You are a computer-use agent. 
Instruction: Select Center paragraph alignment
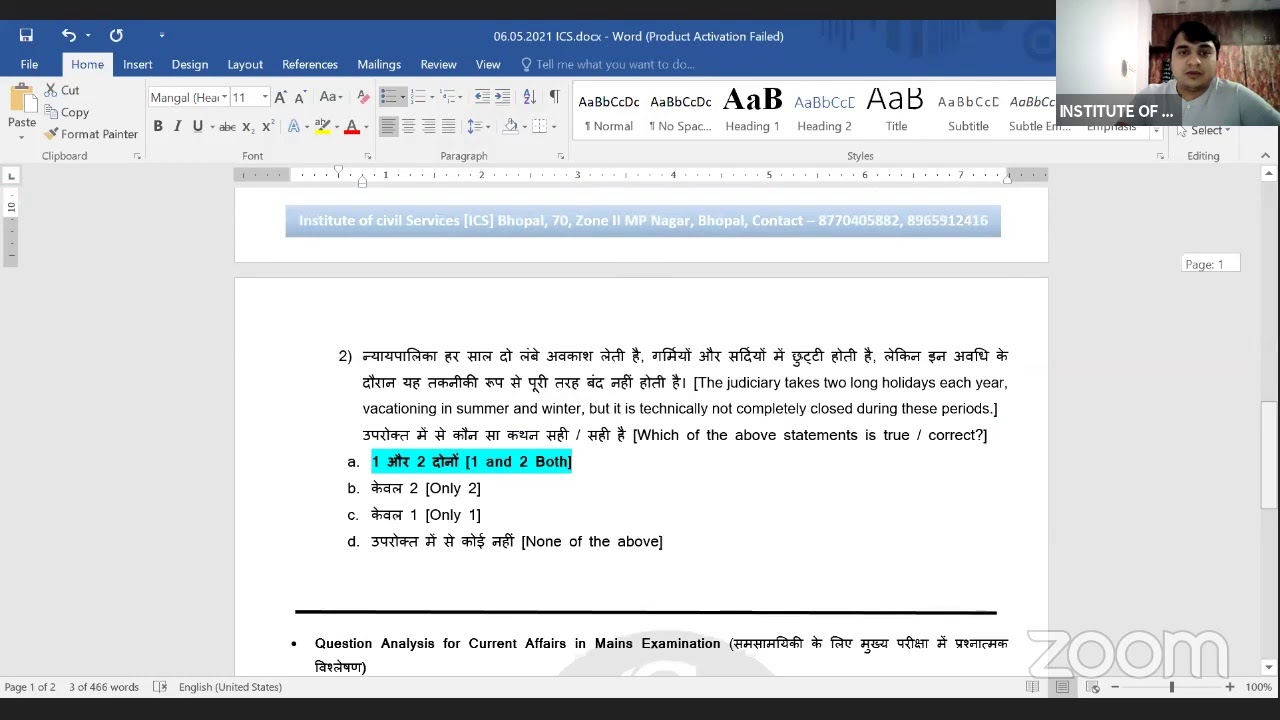point(408,126)
